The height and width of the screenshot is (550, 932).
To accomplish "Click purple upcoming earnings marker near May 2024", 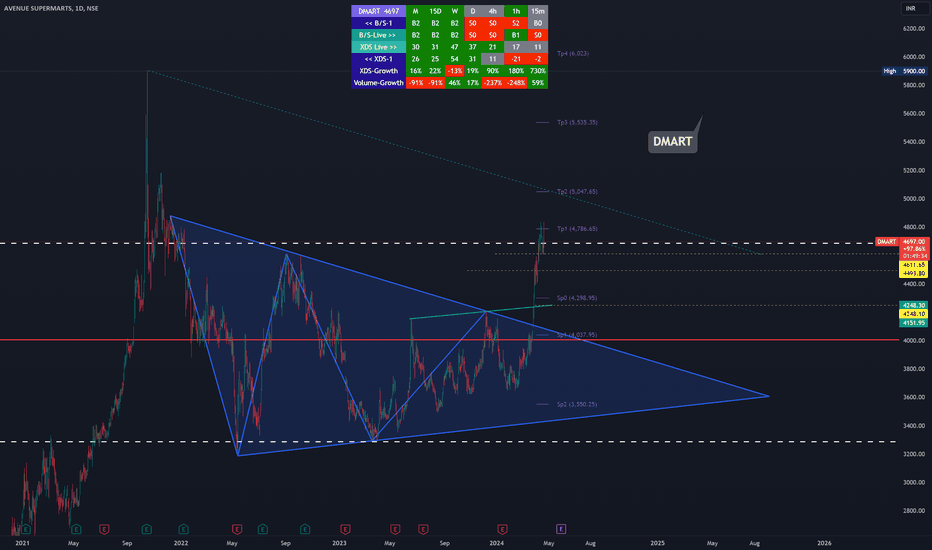I will coord(561,529).
